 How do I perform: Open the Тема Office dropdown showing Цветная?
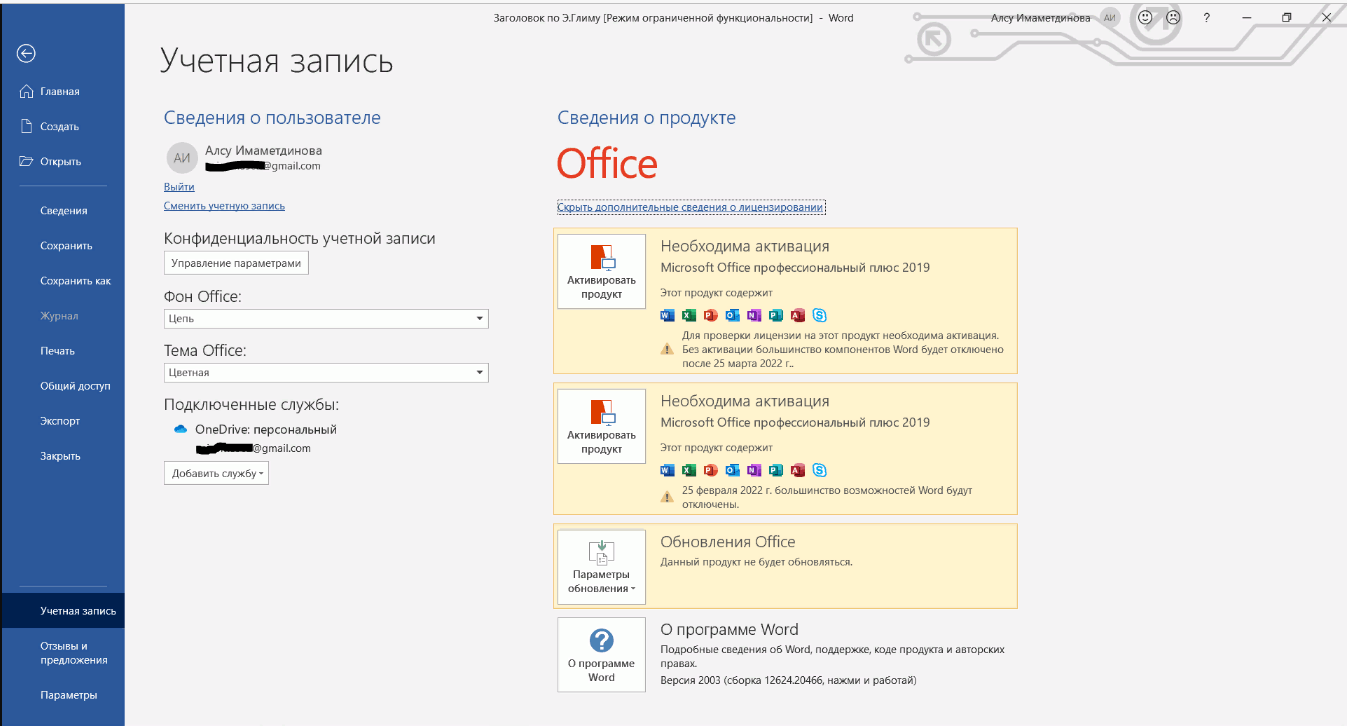point(326,372)
